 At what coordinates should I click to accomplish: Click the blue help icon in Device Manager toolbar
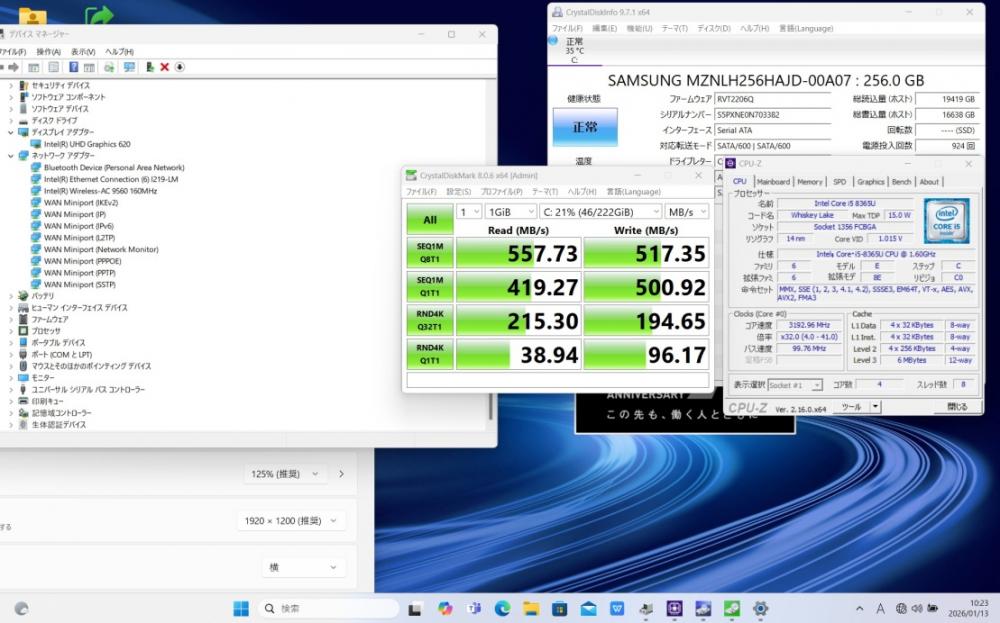(71, 67)
